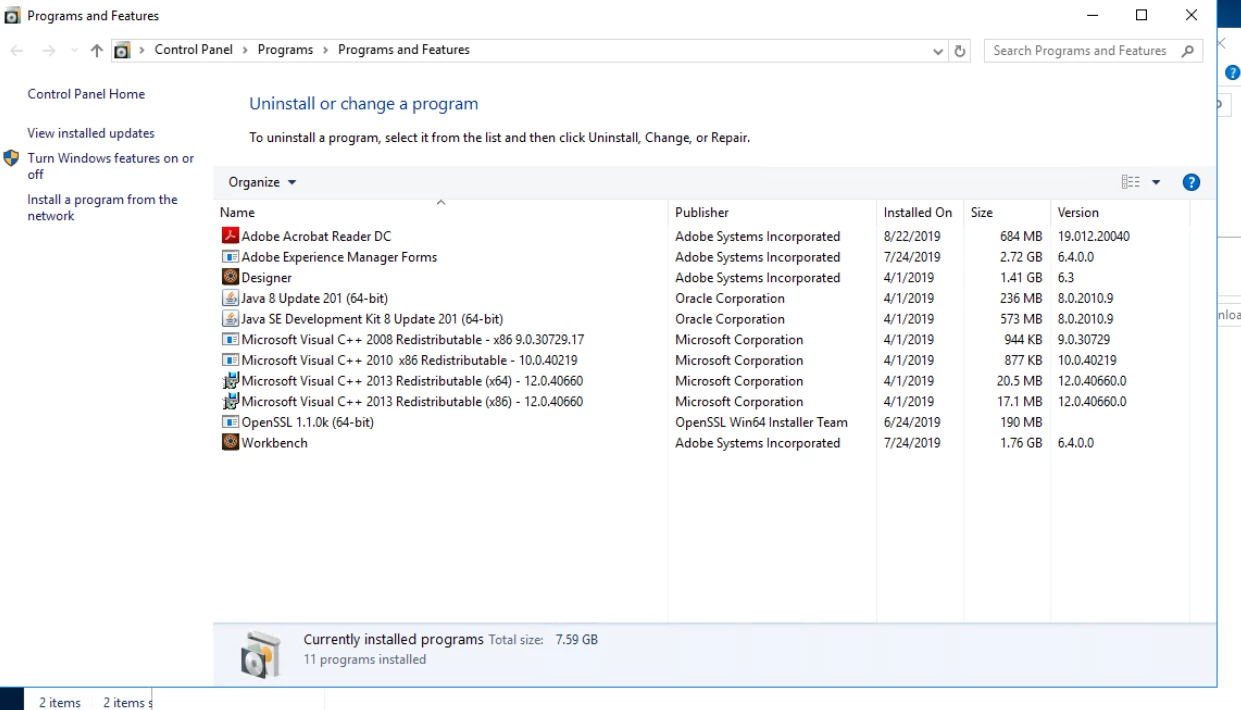Sort by the Publisher column header
Viewport: 1241px width, 710px height.
click(x=772, y=212)
